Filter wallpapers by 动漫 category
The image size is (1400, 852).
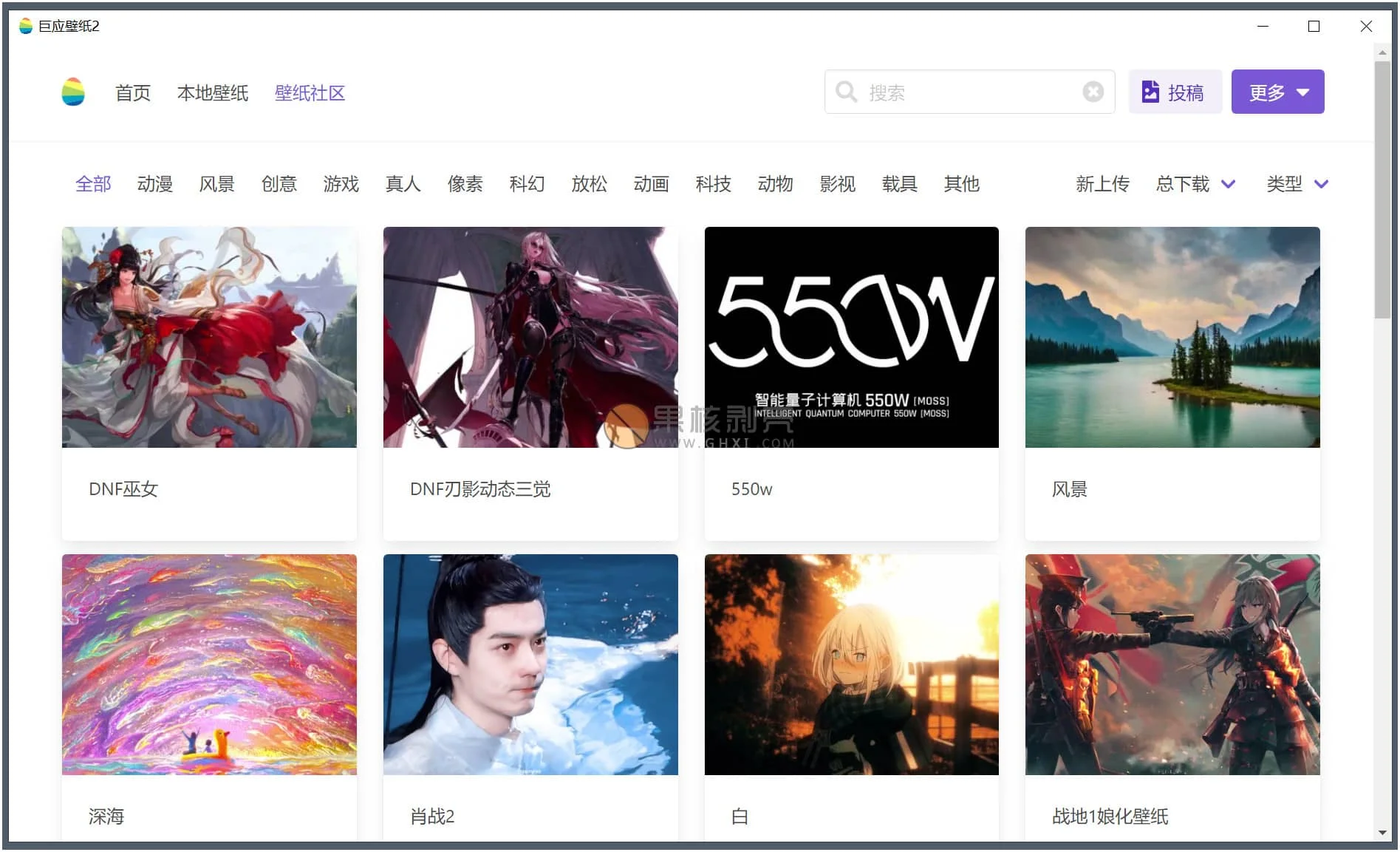(154, 184)
